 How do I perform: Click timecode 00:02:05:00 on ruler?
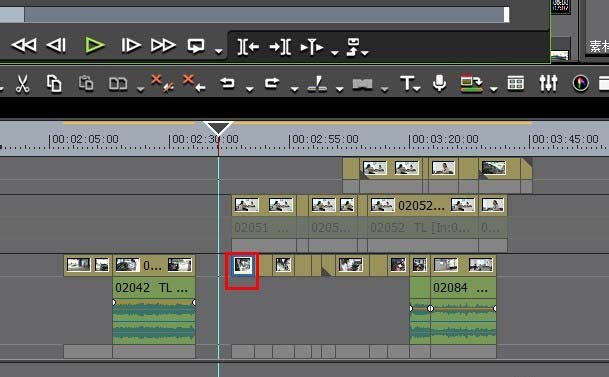[x=85, y=139]
